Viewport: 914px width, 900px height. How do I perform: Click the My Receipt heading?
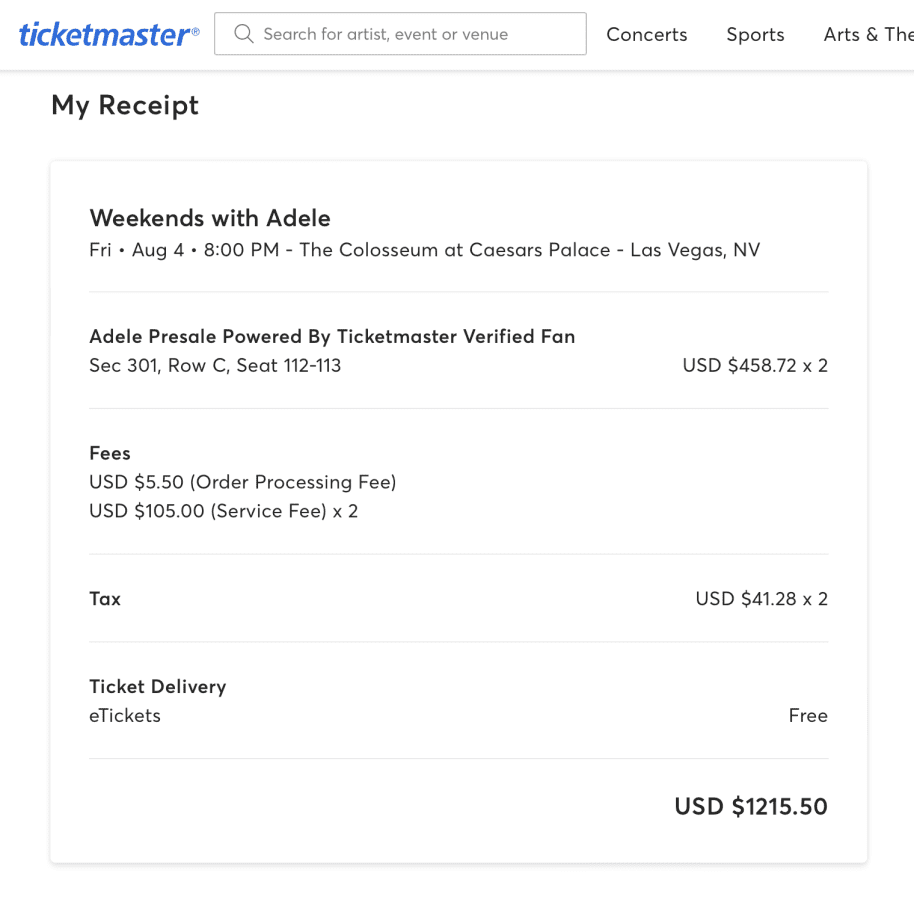pyautogui.click(x=125, y=105)
